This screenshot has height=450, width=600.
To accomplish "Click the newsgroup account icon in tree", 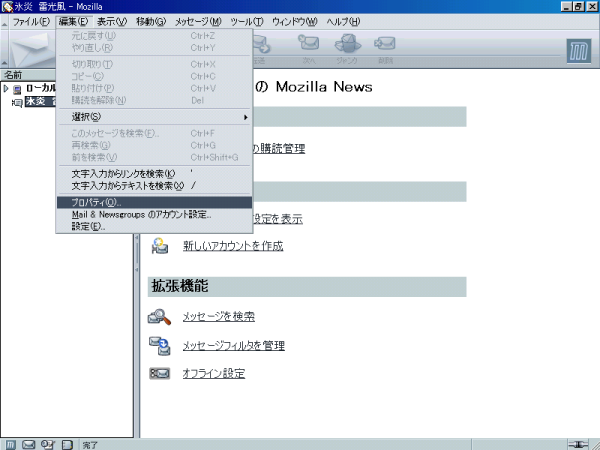I will [17, 102].
